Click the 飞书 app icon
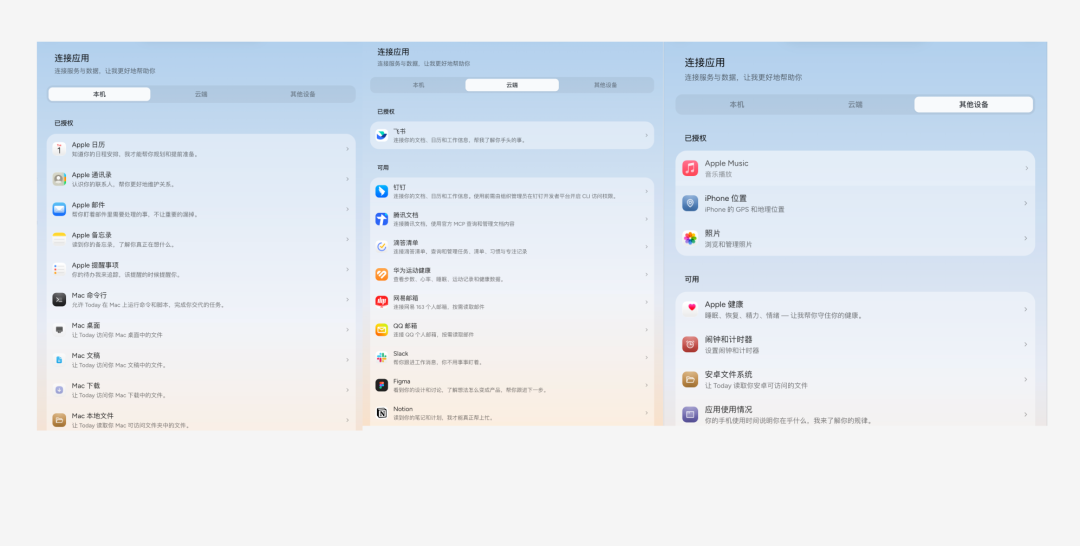Image resolution: width=1080 pixels, height=546 pixels. (382, 135)
